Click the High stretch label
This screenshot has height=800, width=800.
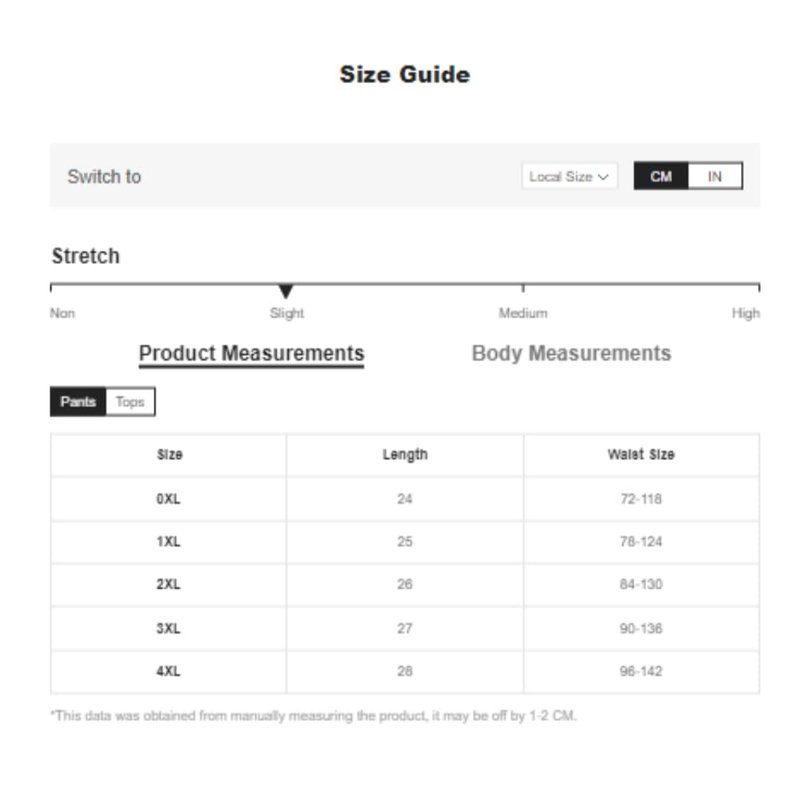click(745, 313)
